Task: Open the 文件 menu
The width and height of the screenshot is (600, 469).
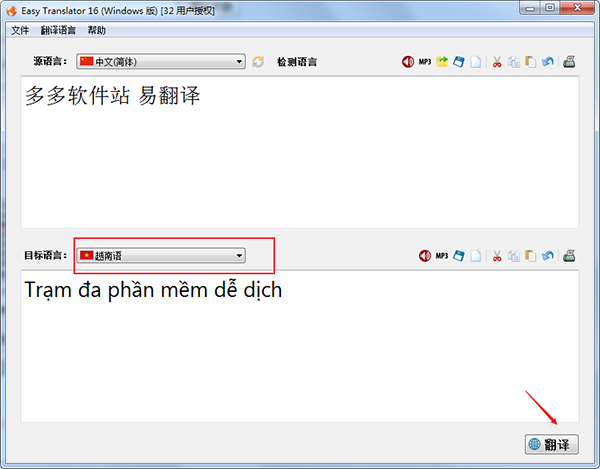Action: click(20, 31)
